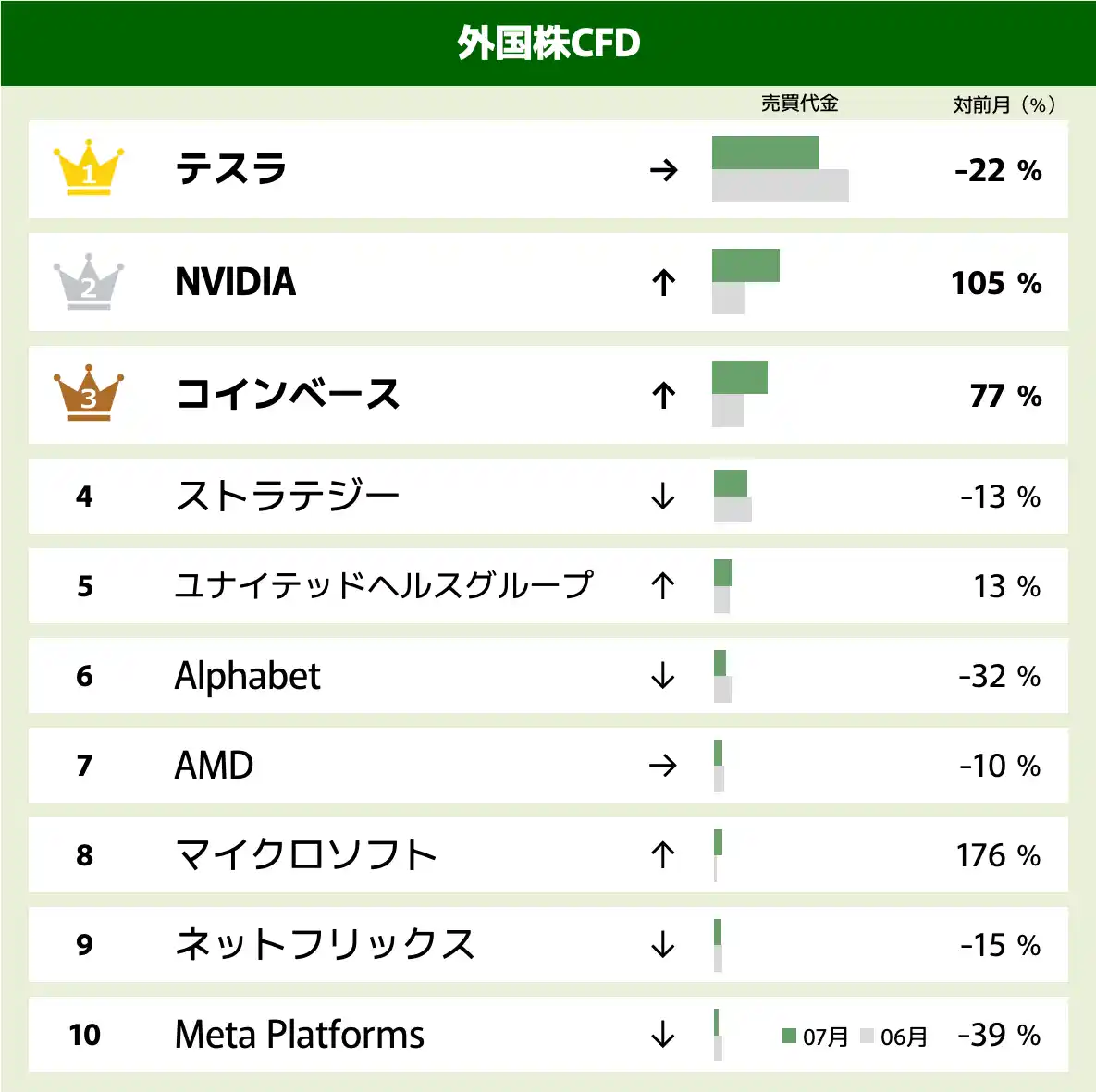This screenshot has height=1092, width=1096.
Task: Click the gold first-place crown icon
Action: point(89,168)
